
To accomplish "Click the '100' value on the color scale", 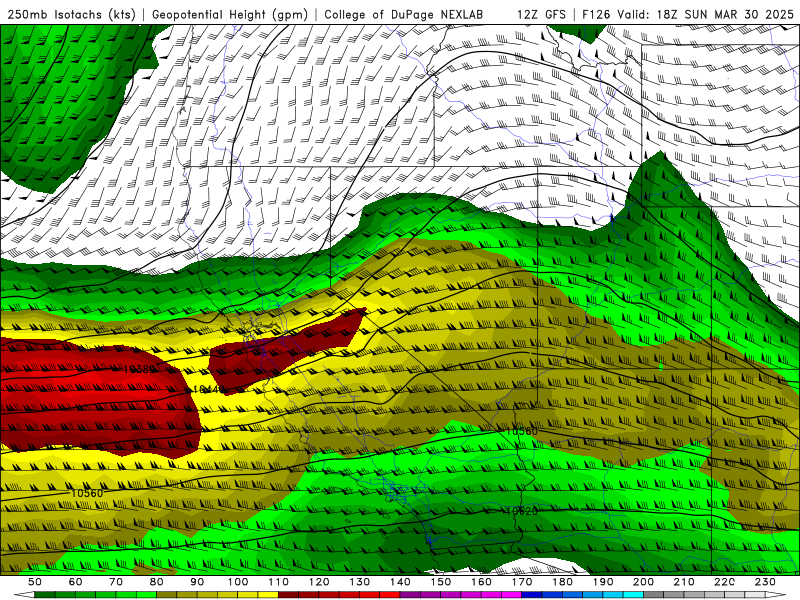I will 238,582.
